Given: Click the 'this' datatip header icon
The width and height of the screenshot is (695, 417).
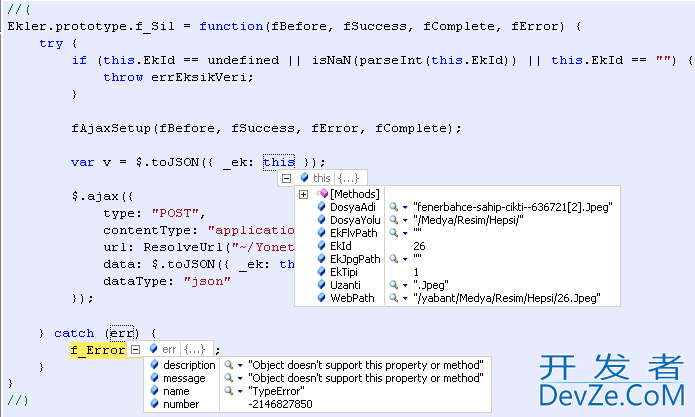Looking at the screenshot, I should point(304,178).
